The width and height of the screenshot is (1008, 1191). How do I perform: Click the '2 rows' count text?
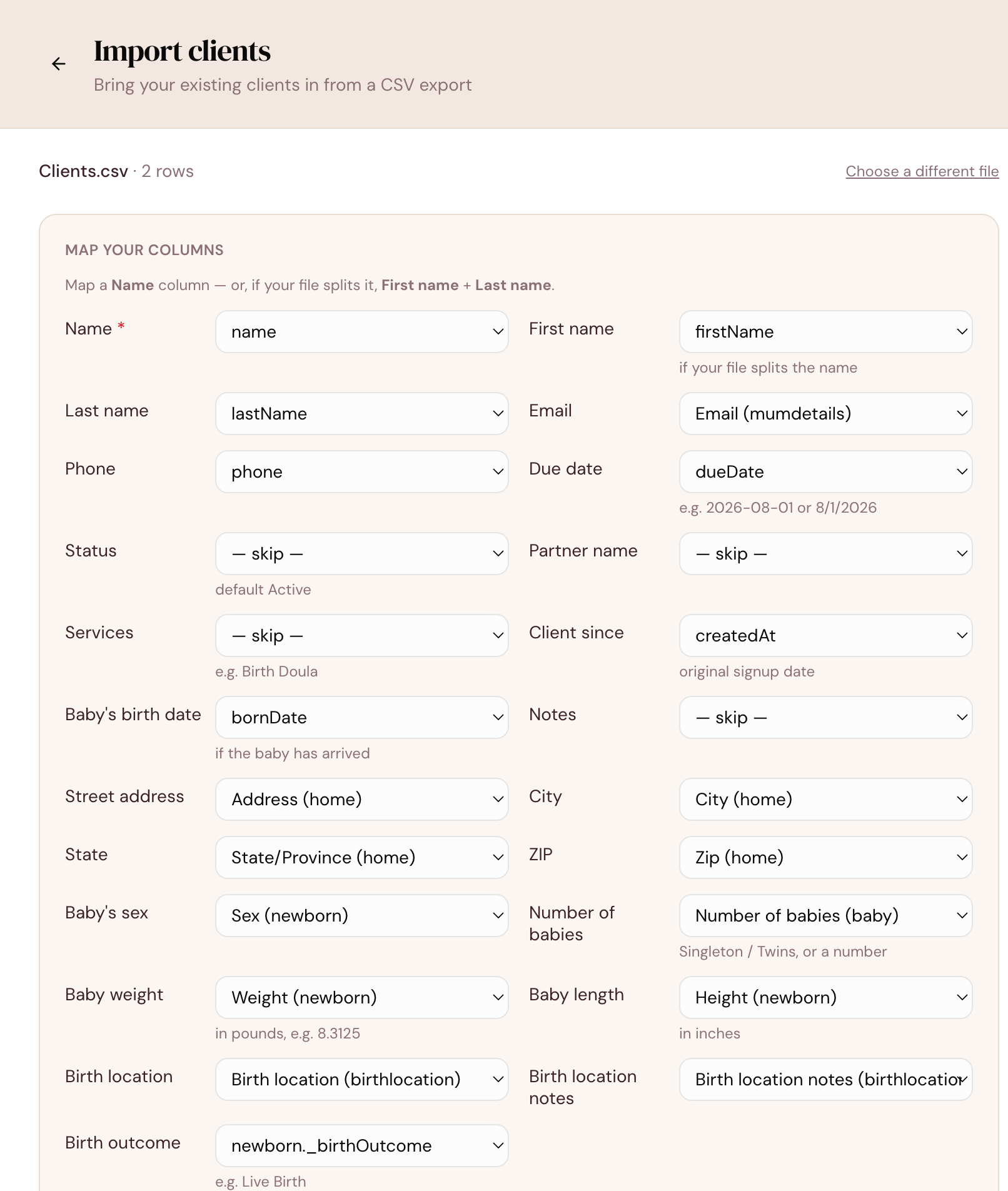(168, 171)
